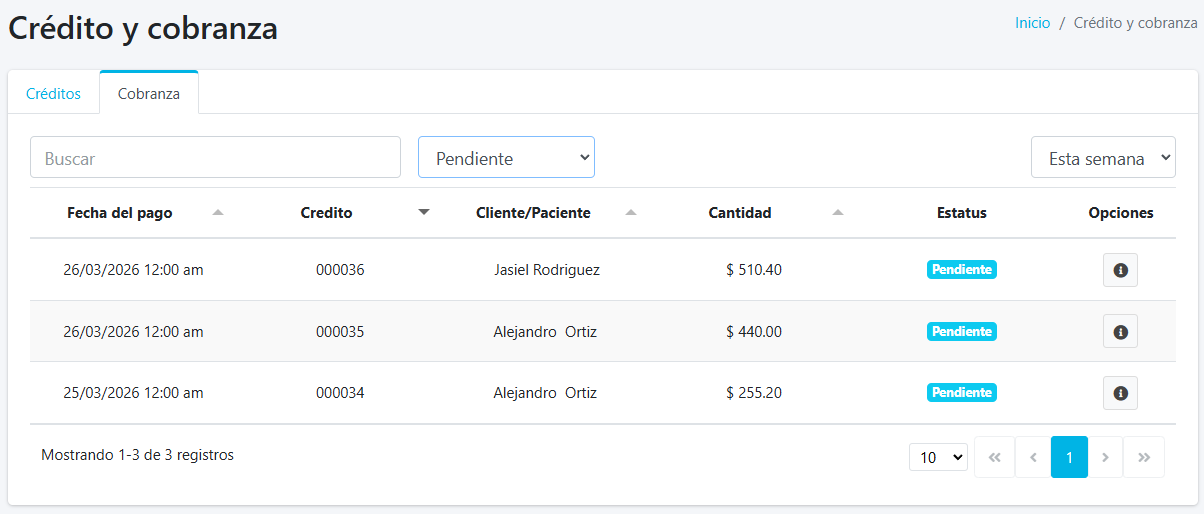
Task: Click Pendiente badge for credit 000036
Action: pyautogui.click(x=962, y=270)
